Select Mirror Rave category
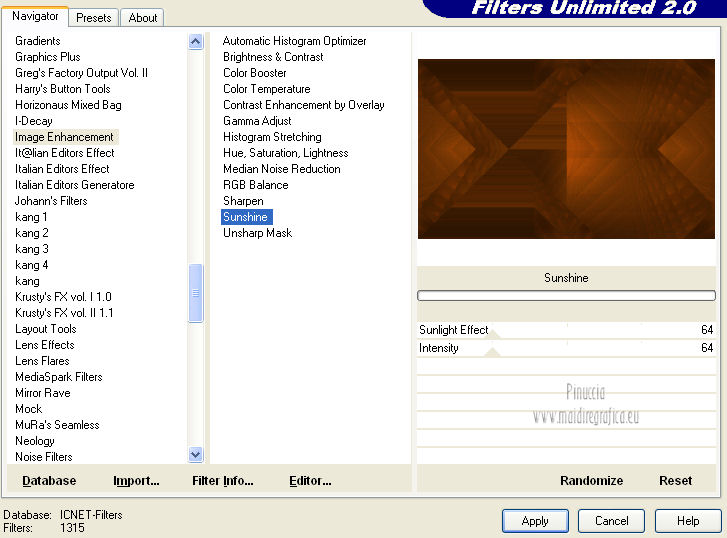Screen dimensions: 727x538 tap(43, 393)
